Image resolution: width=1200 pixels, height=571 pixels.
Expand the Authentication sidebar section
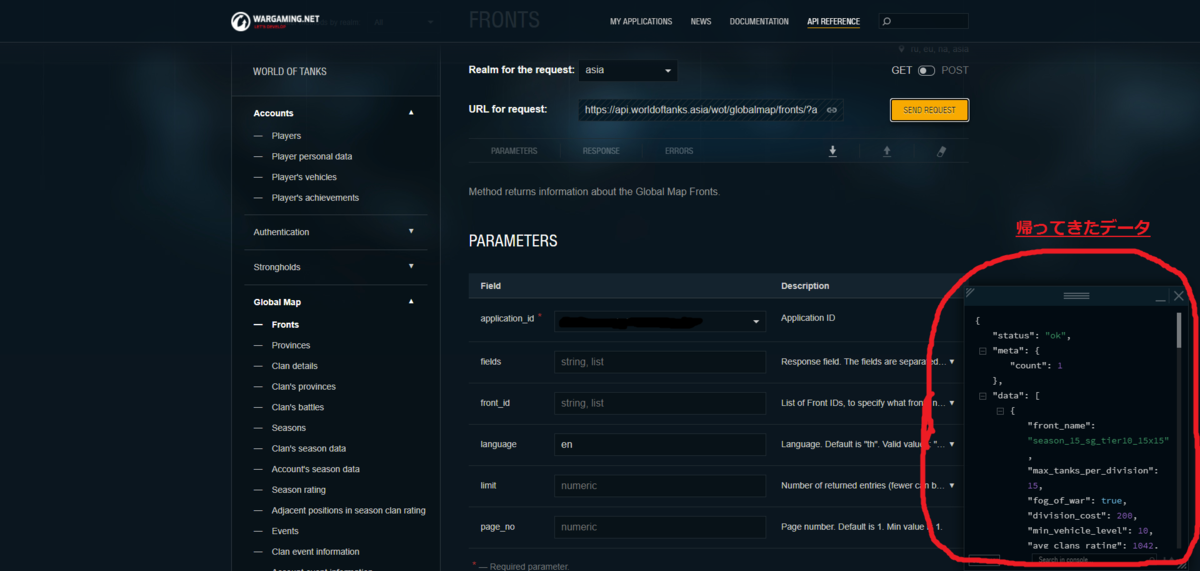tap(411, 231)
